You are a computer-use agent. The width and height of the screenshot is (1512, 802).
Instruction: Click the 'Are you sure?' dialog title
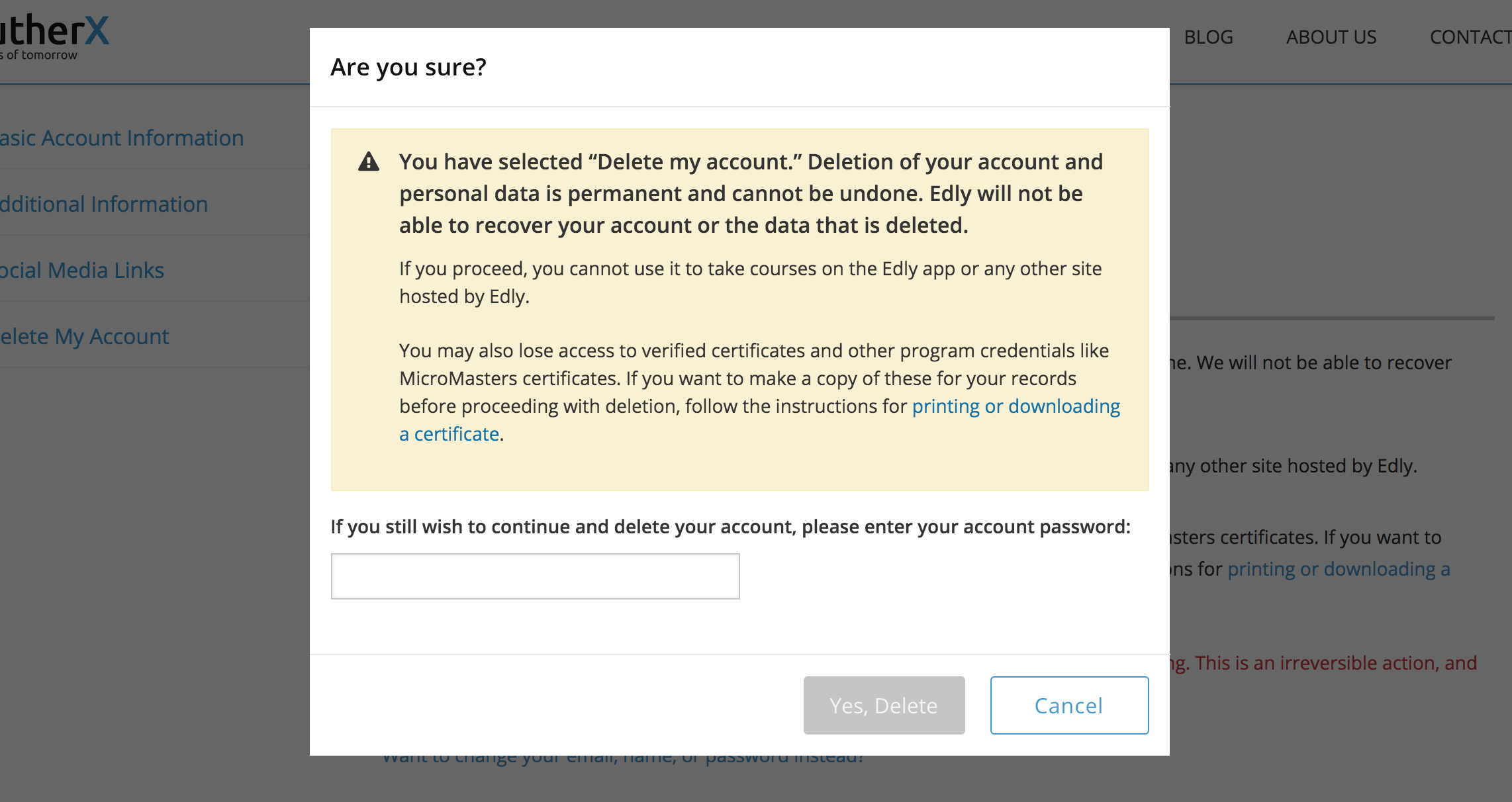(408, 67)
